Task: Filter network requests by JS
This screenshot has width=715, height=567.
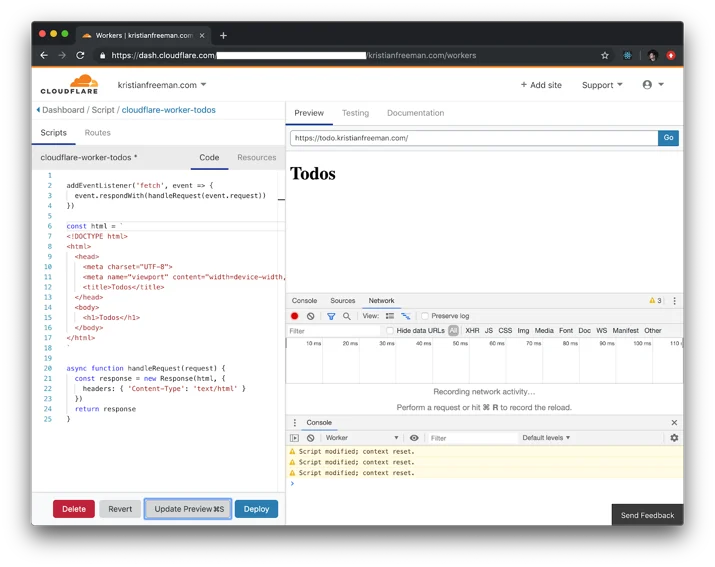Action: click(489, 331)
